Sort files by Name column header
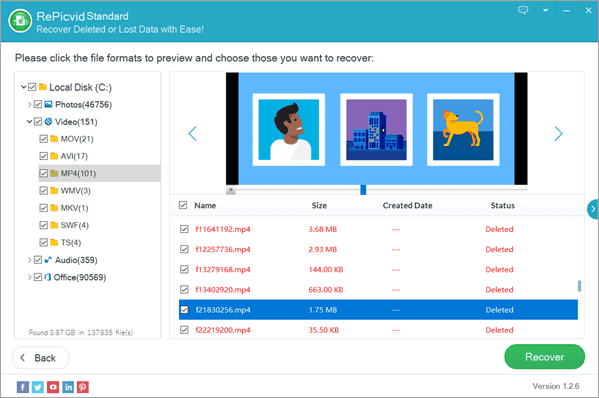The width and height of the screenshot is (599, 398). (205, 205)
